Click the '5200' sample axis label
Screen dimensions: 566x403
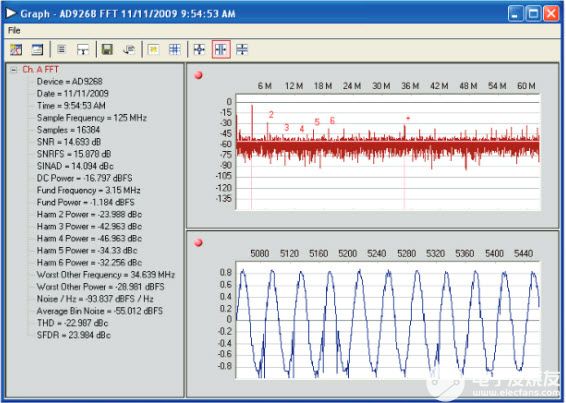coord(348,254)
